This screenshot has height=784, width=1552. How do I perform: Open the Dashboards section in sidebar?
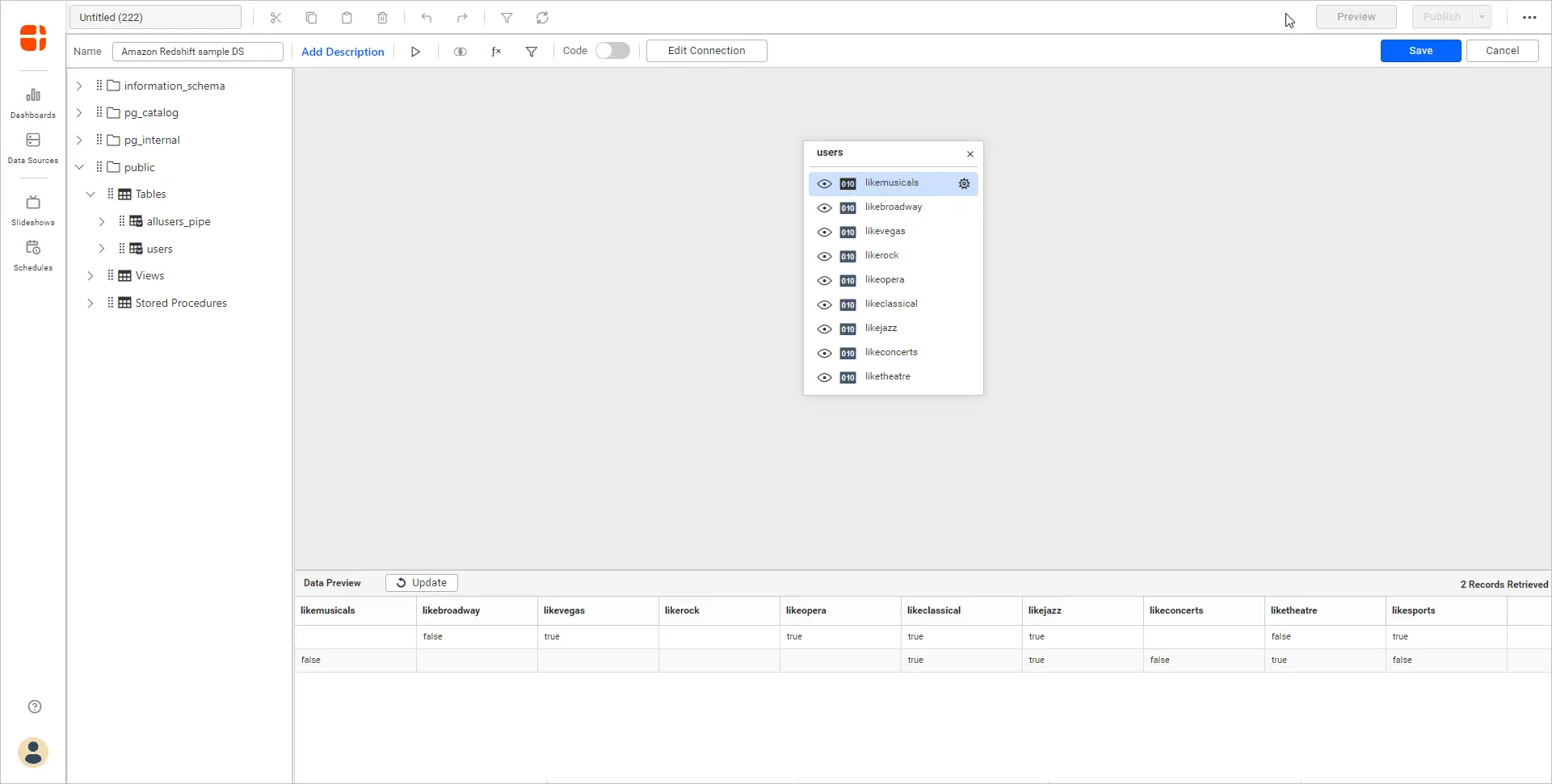click(x=33, y=103)
